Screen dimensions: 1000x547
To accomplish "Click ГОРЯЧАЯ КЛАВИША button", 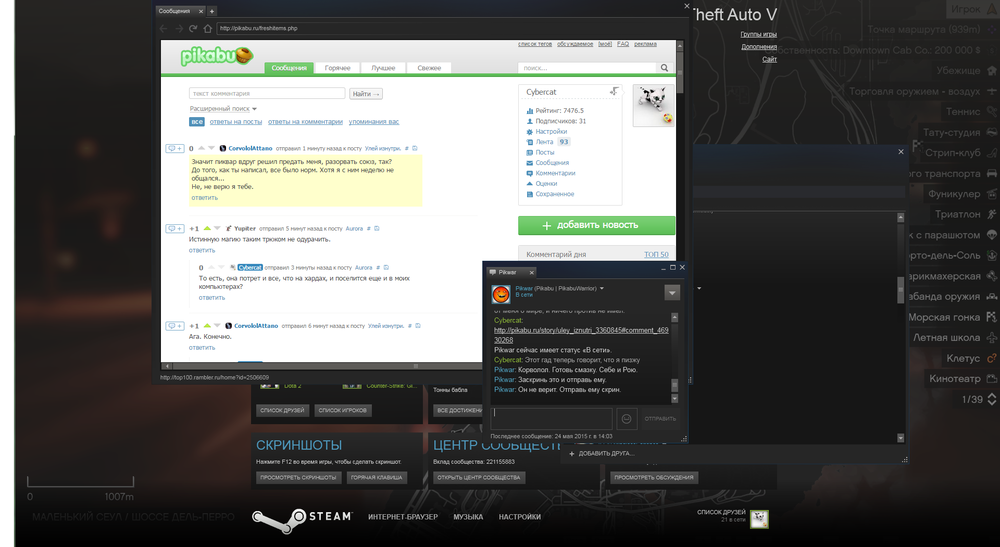I will tap(376, 478).
